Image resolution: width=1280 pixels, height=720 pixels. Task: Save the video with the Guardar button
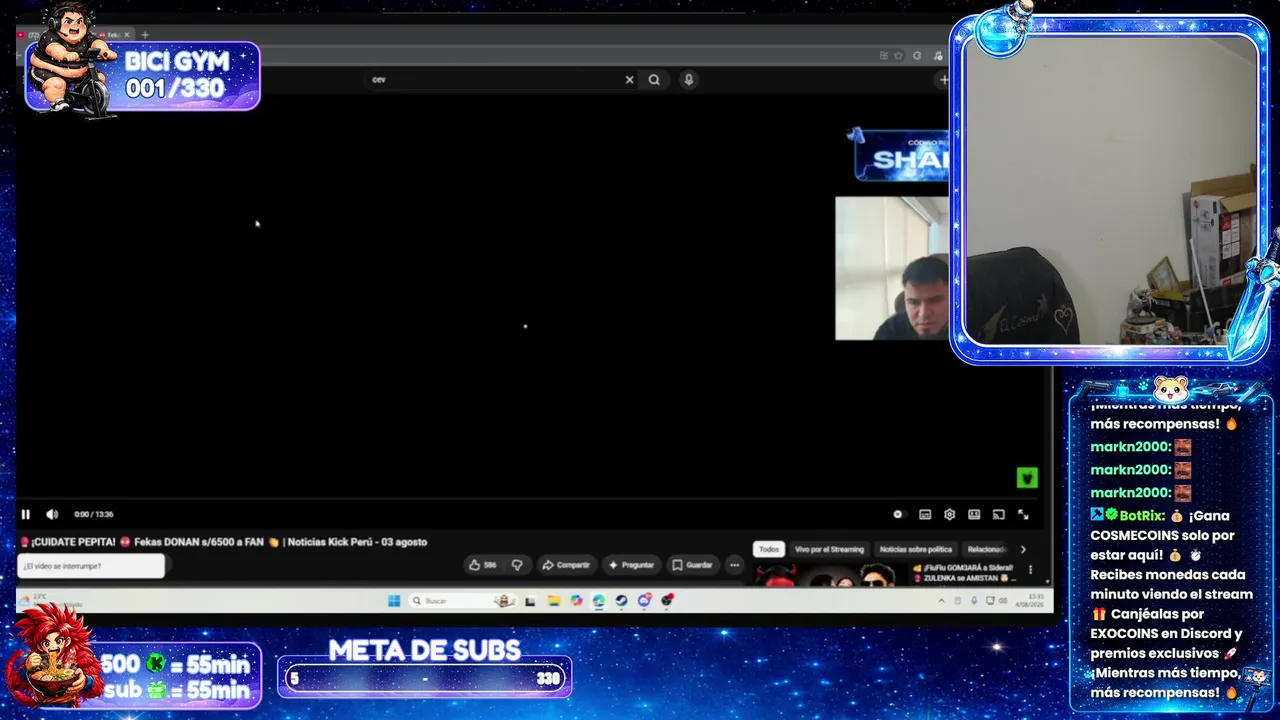pos(692,565)
